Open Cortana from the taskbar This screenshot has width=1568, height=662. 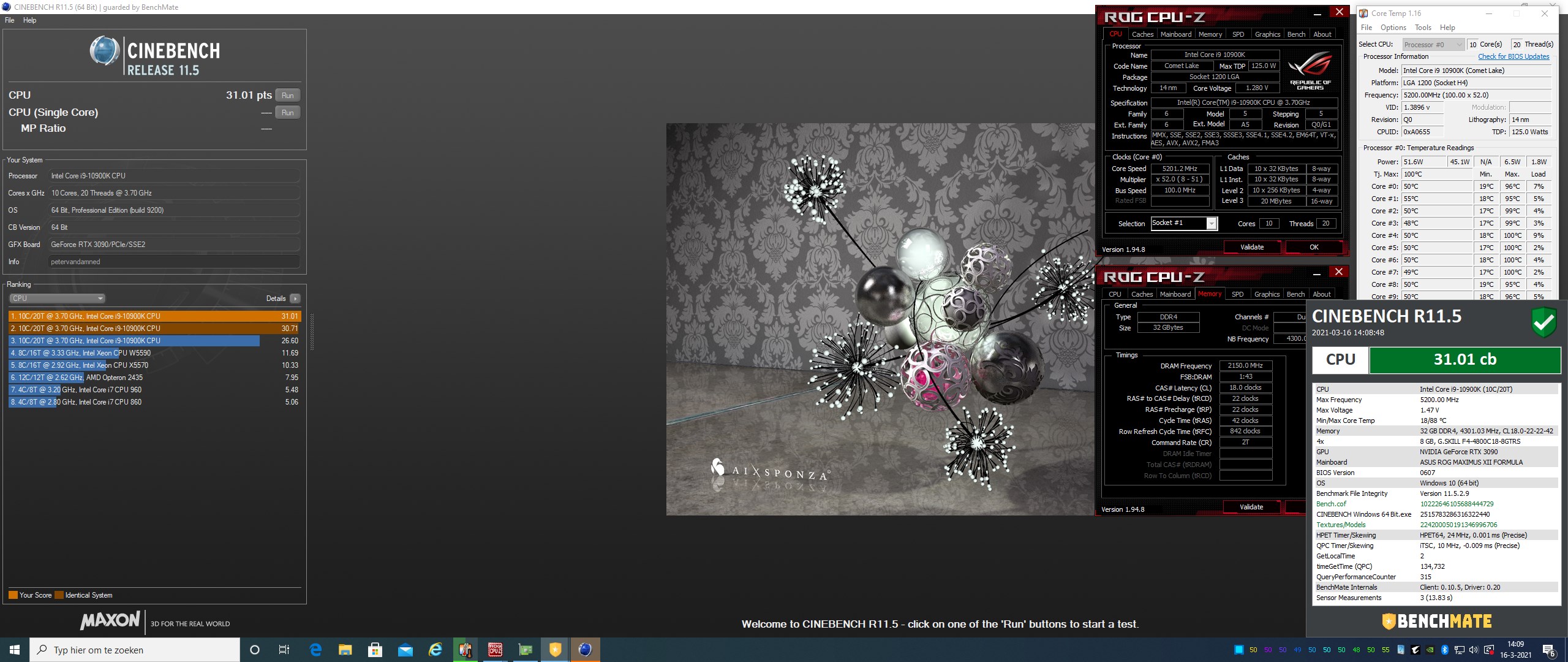point(255,650)
